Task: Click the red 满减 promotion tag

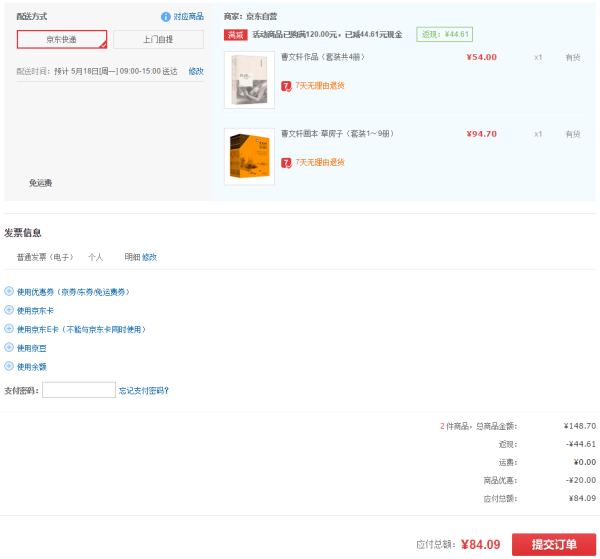Action: pos(235,35)
